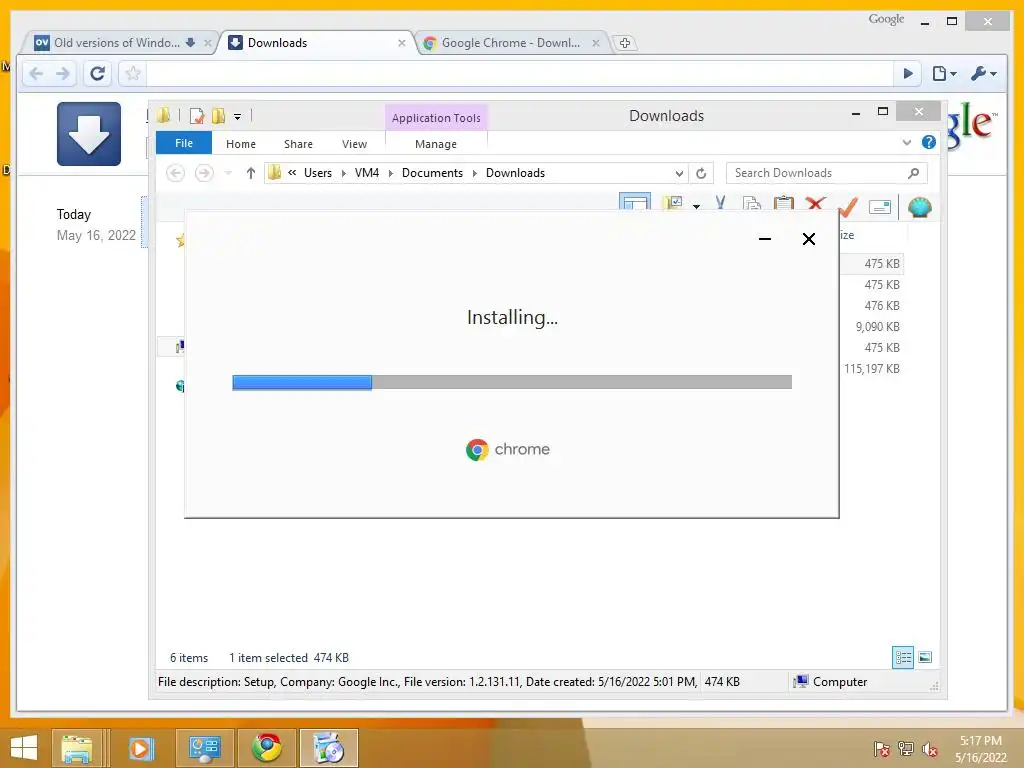Image resolution: width=1024 pixels, height=768 pixels.
Task: Click the Go play arrow in Chrome
Action: [908, 74]
